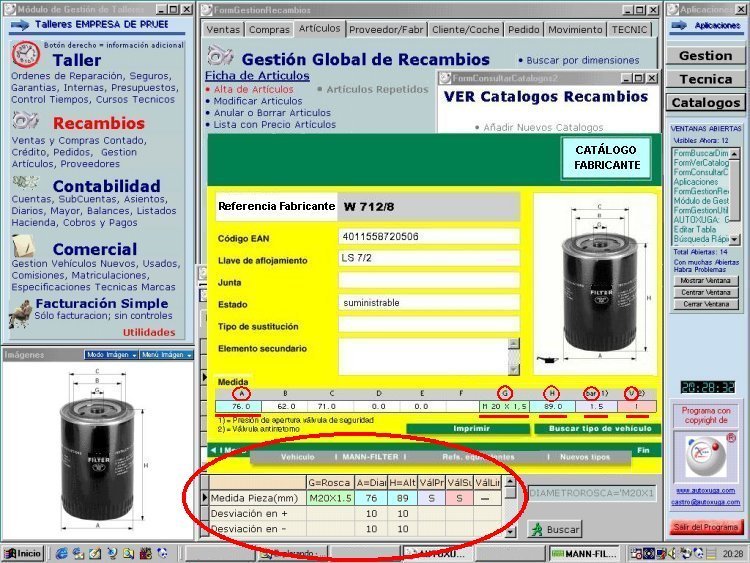Click the gear icon beside Gestión Global de Recambios
This screenshot has height=563, width=750.
221,55
